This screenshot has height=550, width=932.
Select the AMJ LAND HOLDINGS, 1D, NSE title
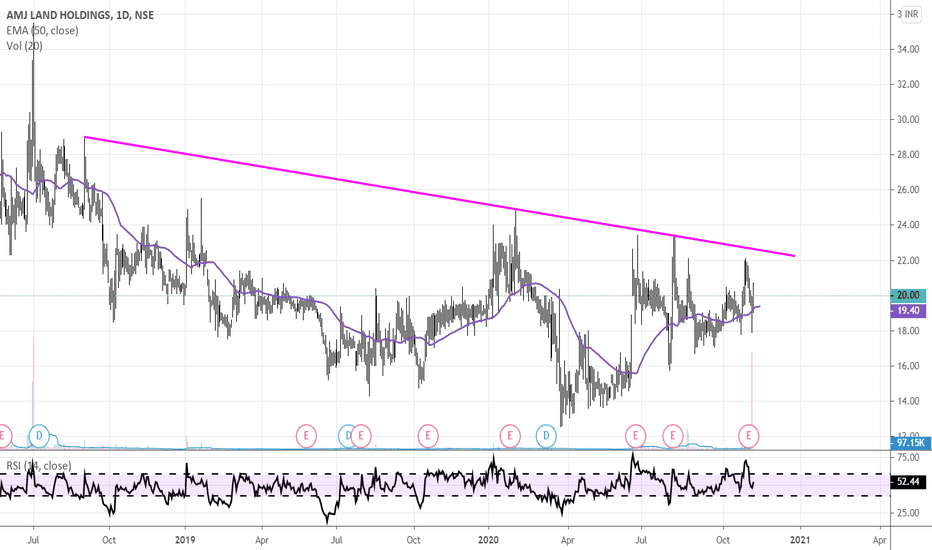click(80, 15)
